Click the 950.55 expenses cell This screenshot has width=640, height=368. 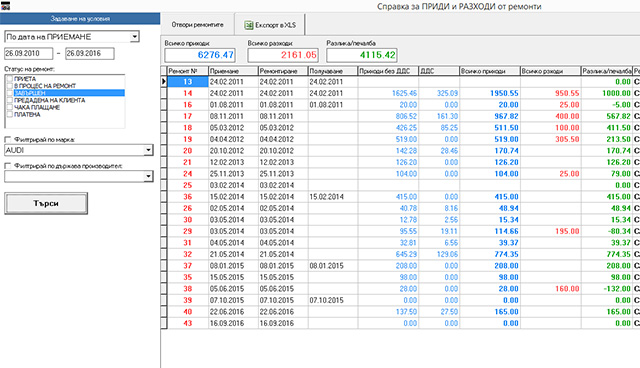click(551, 93)
